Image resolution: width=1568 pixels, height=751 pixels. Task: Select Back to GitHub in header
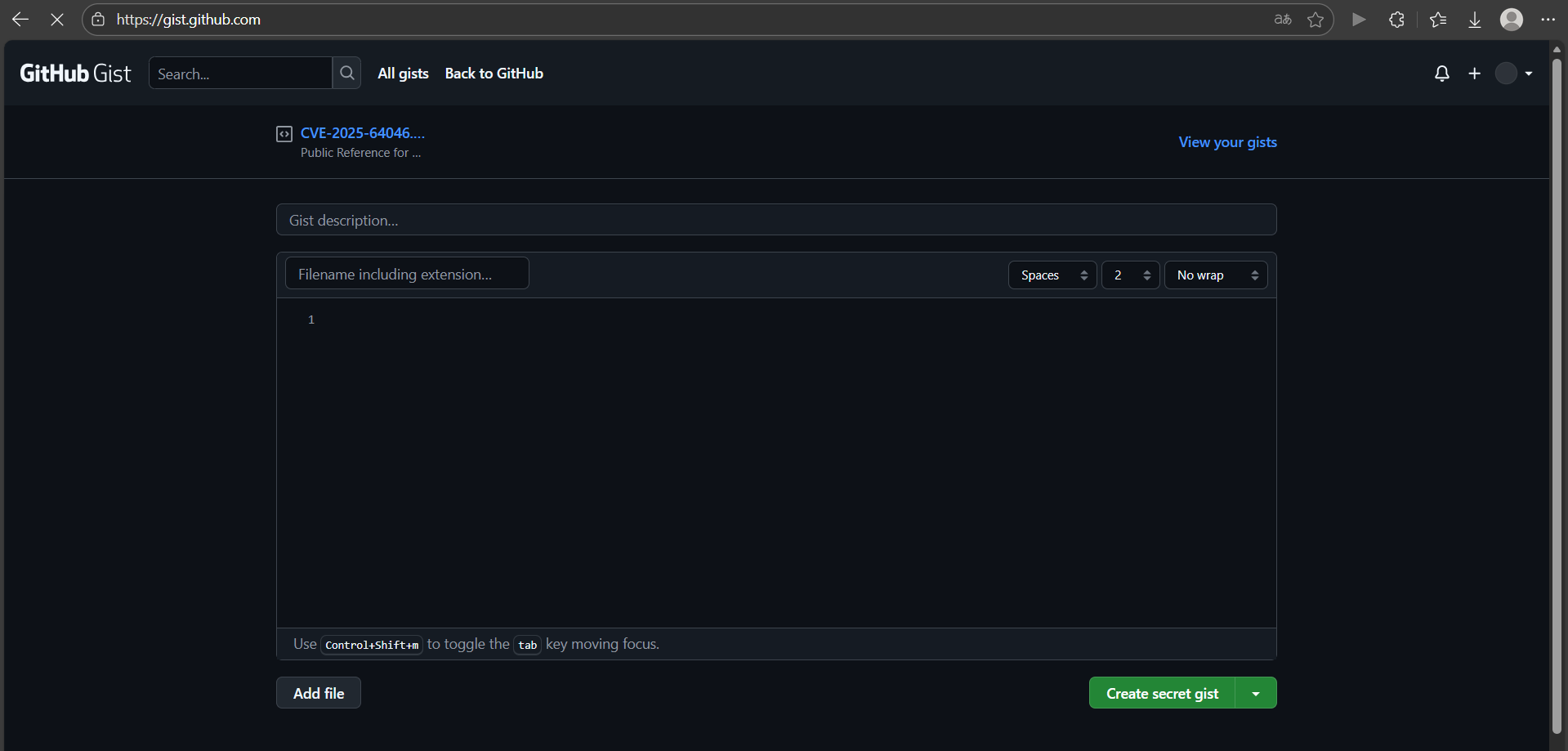click(494, 74)
